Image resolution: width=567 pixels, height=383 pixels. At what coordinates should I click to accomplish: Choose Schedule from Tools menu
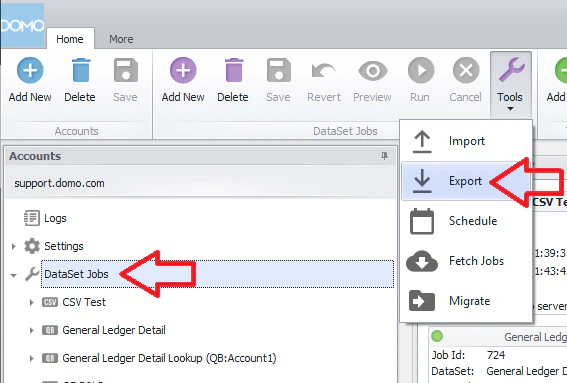coord(466,221)
